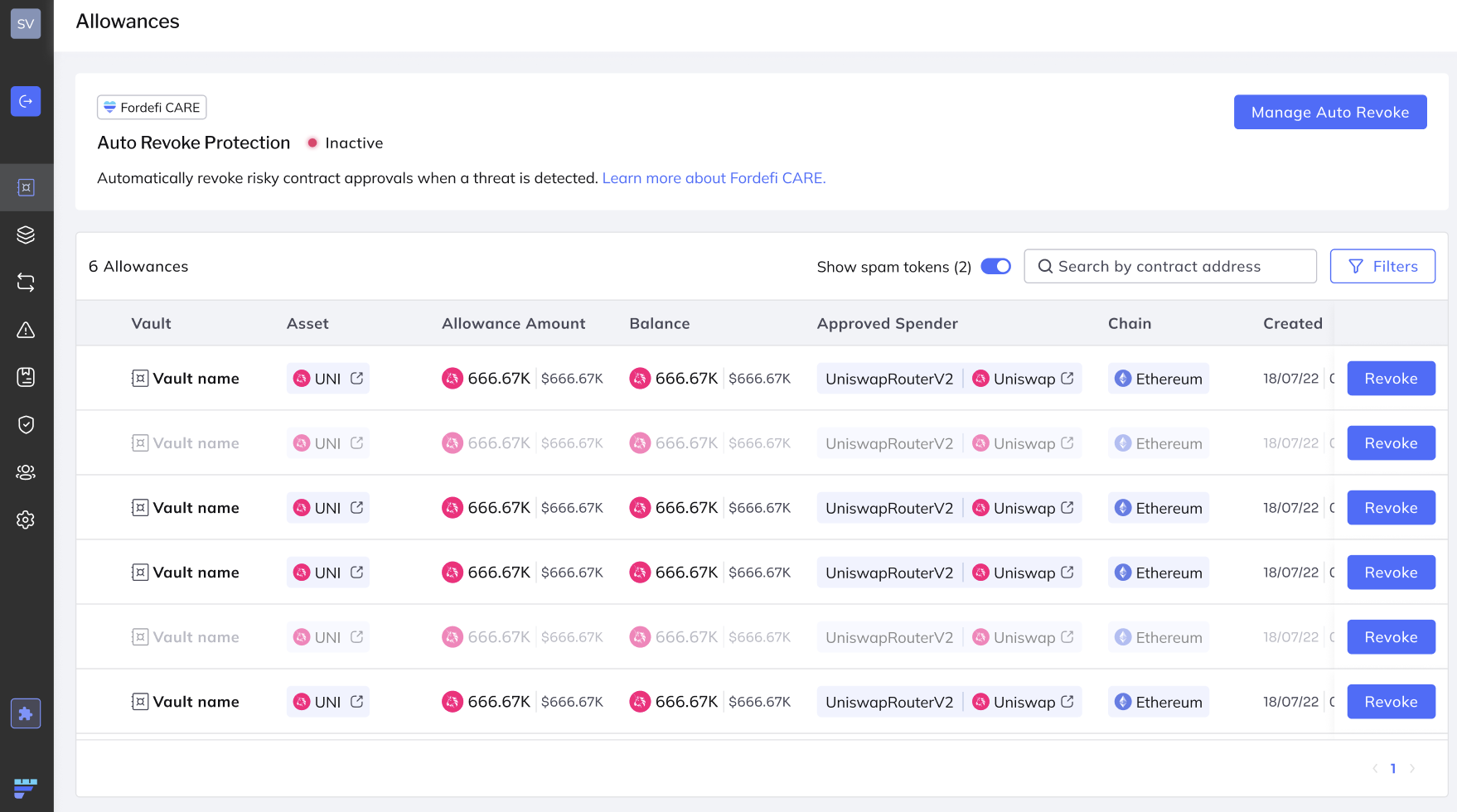The width and height of the screenshot is (1457, 812).
Task: Open the address book sidebar icon
Action: point(26,377)
